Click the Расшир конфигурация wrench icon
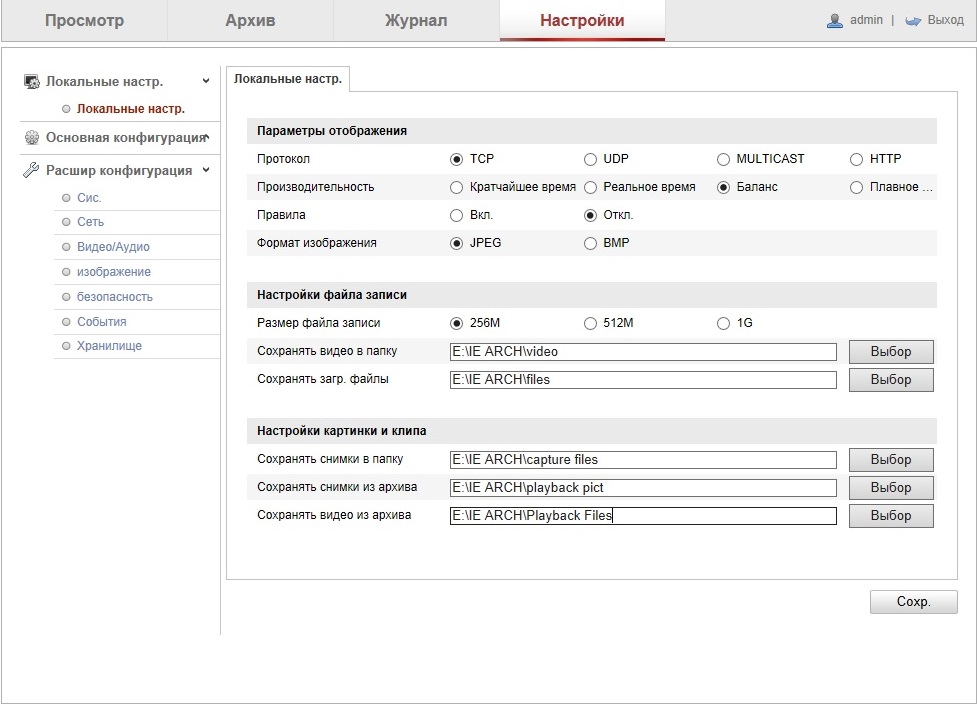Screen dimensions: 977x704 click(x=31, y=170)
